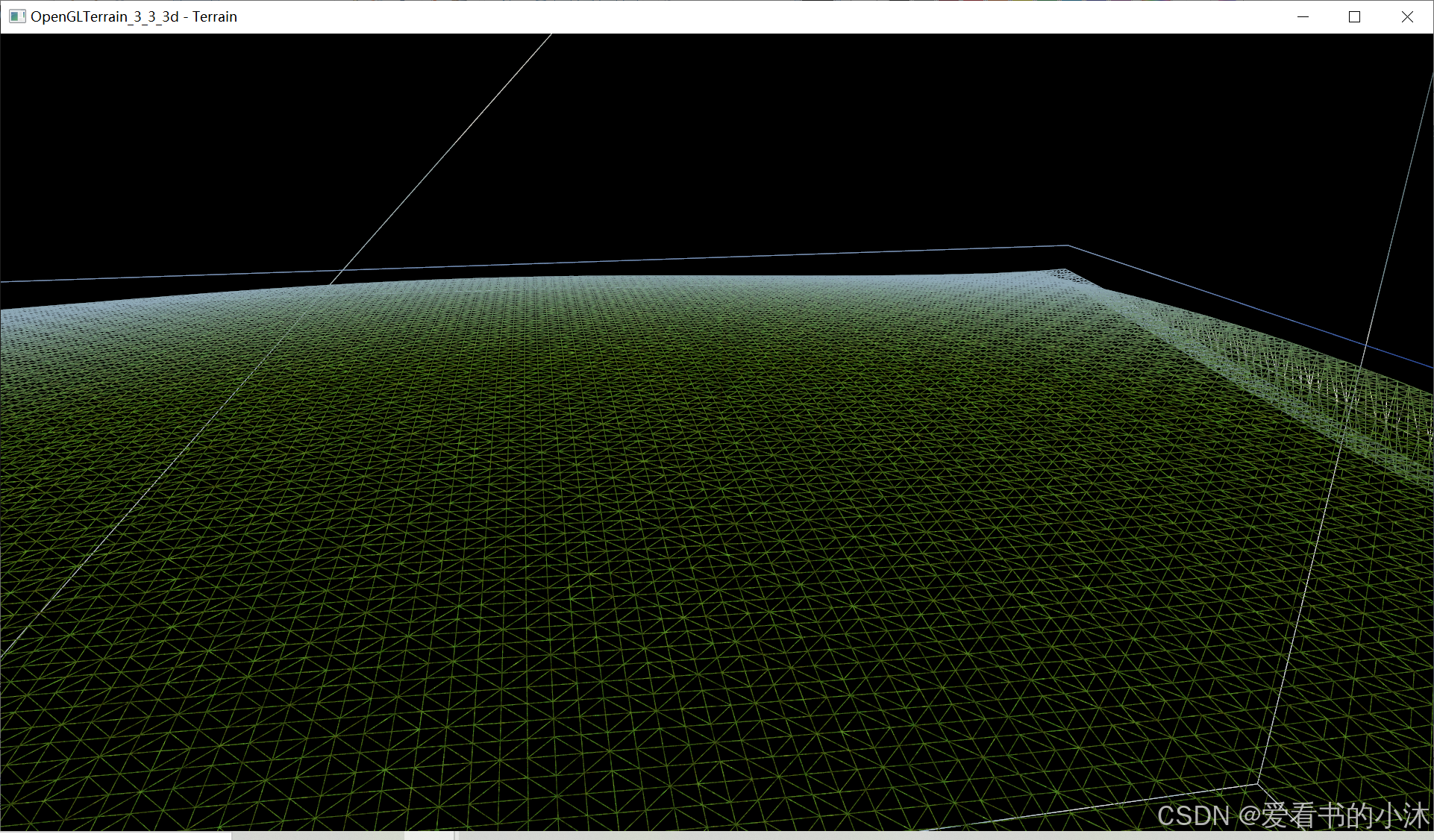The image size is (1434, 840).
Task: Click the white segment at bottom-left strip
Action: coord(116,836)
